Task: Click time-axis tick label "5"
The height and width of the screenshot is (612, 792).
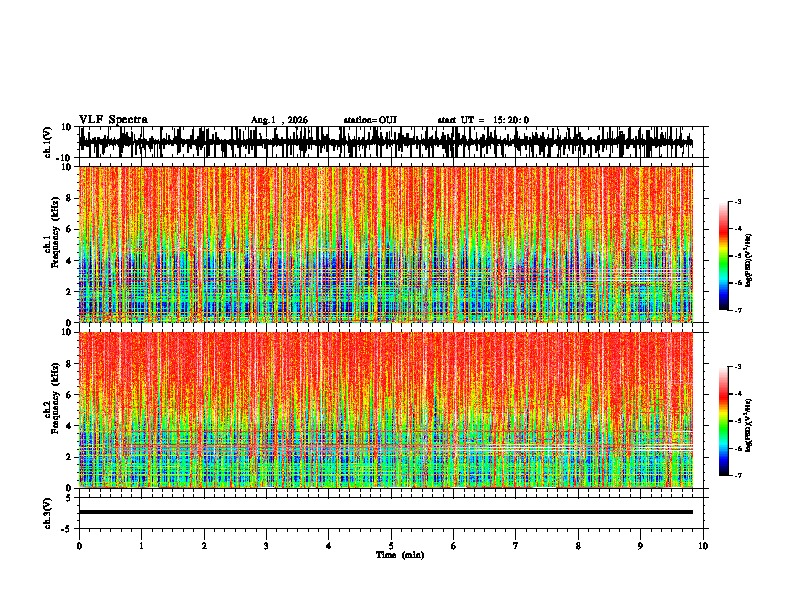Action: [x=391, y=546]
